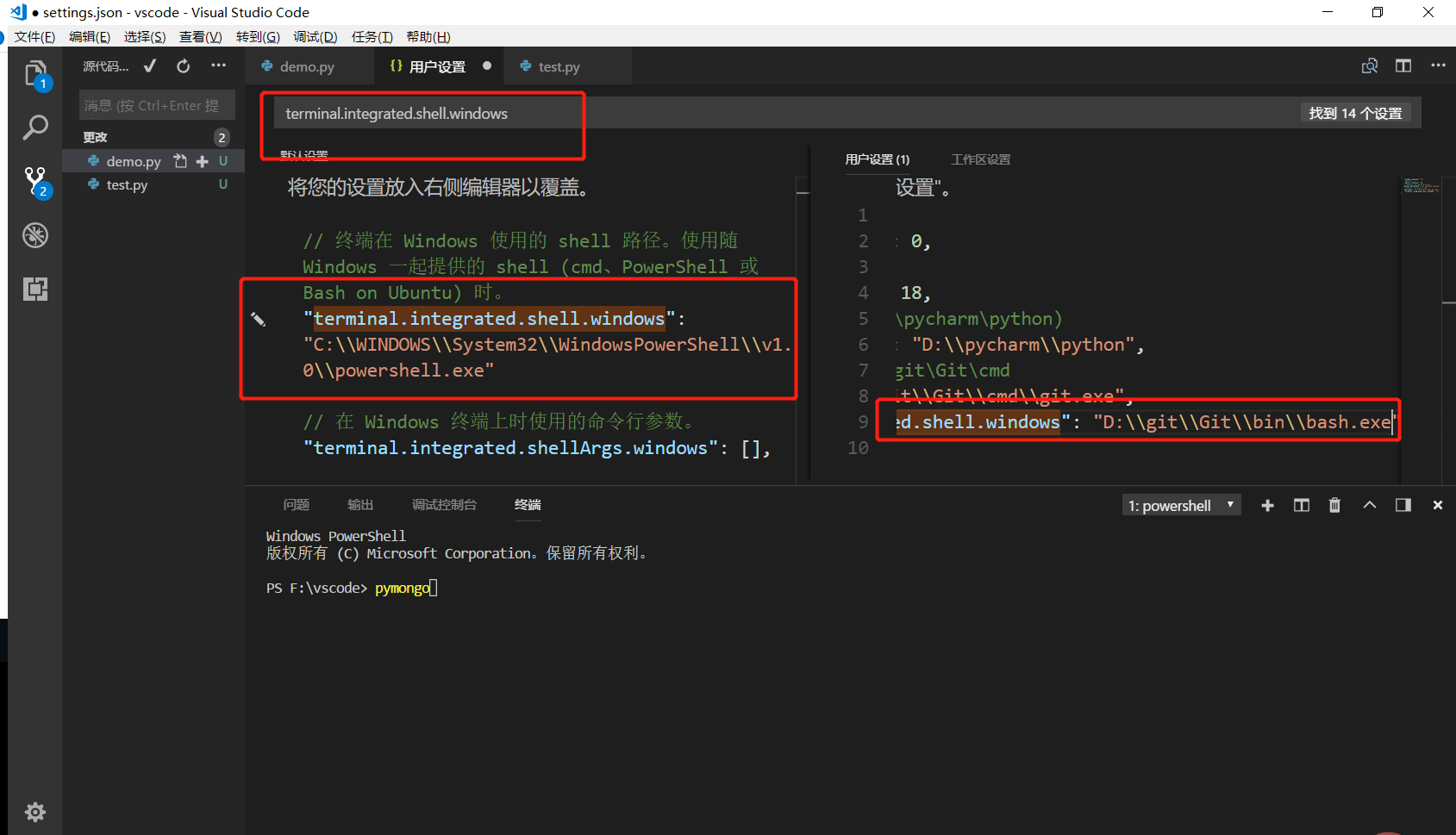
Task: Open source control more actions ellipsis
Action: point(219,65)
